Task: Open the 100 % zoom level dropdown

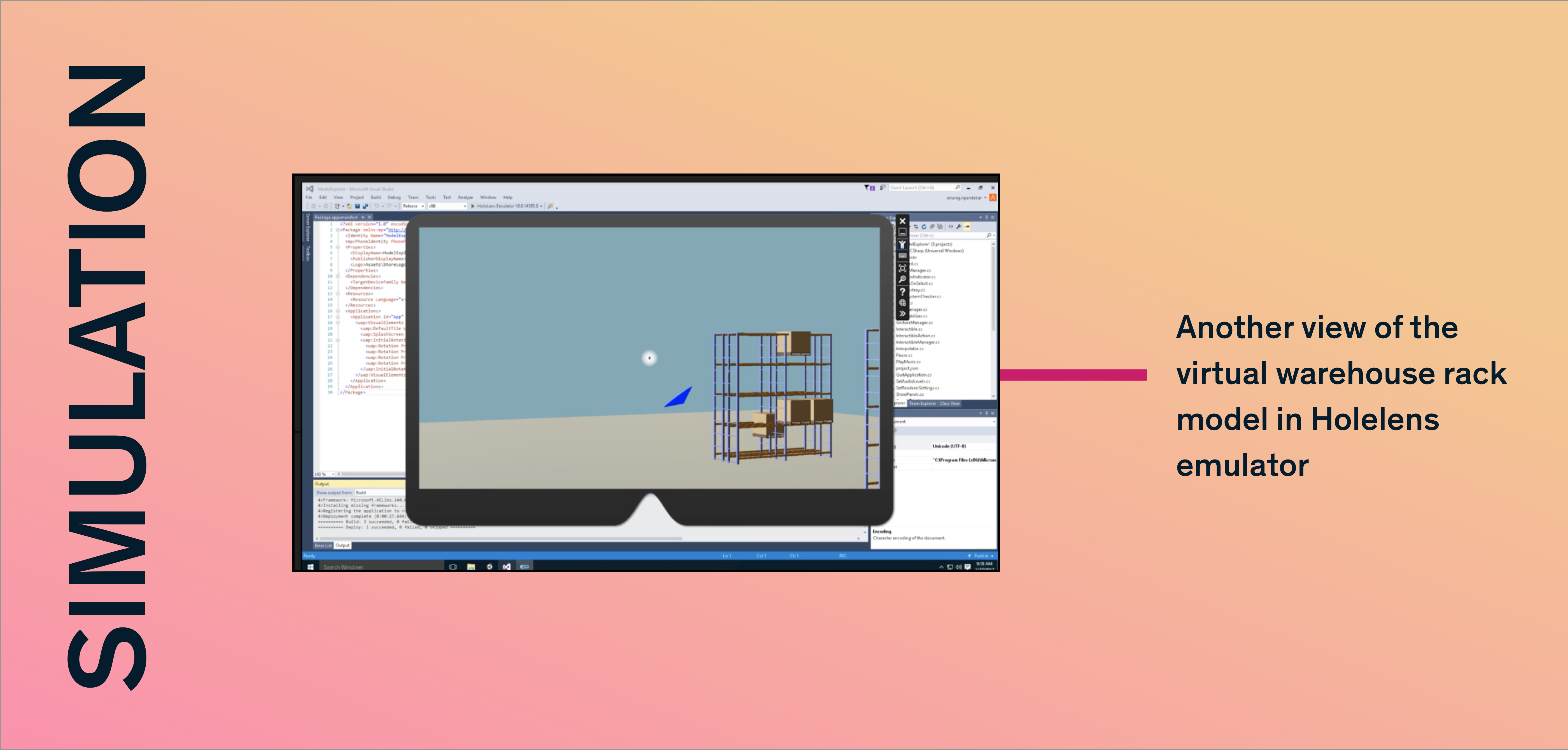Action: [325, 474]
